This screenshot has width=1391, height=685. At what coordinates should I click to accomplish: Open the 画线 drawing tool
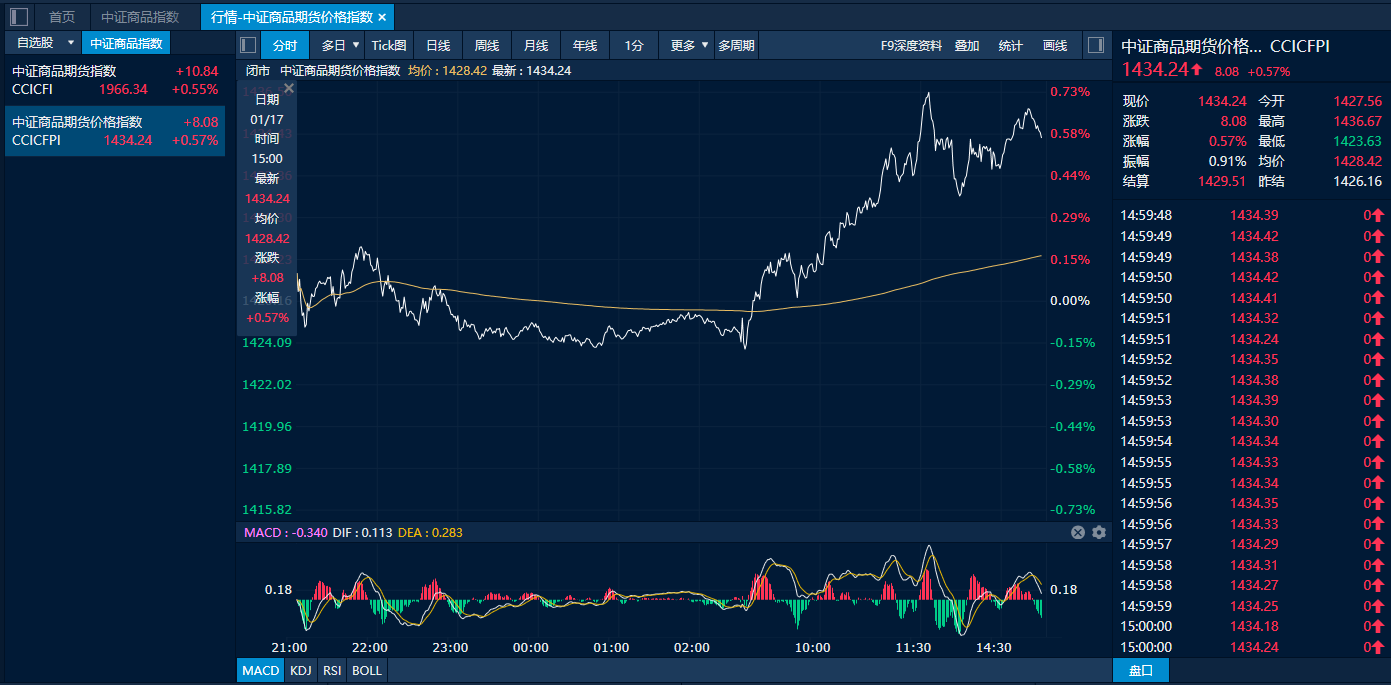tap(1055, 45)
